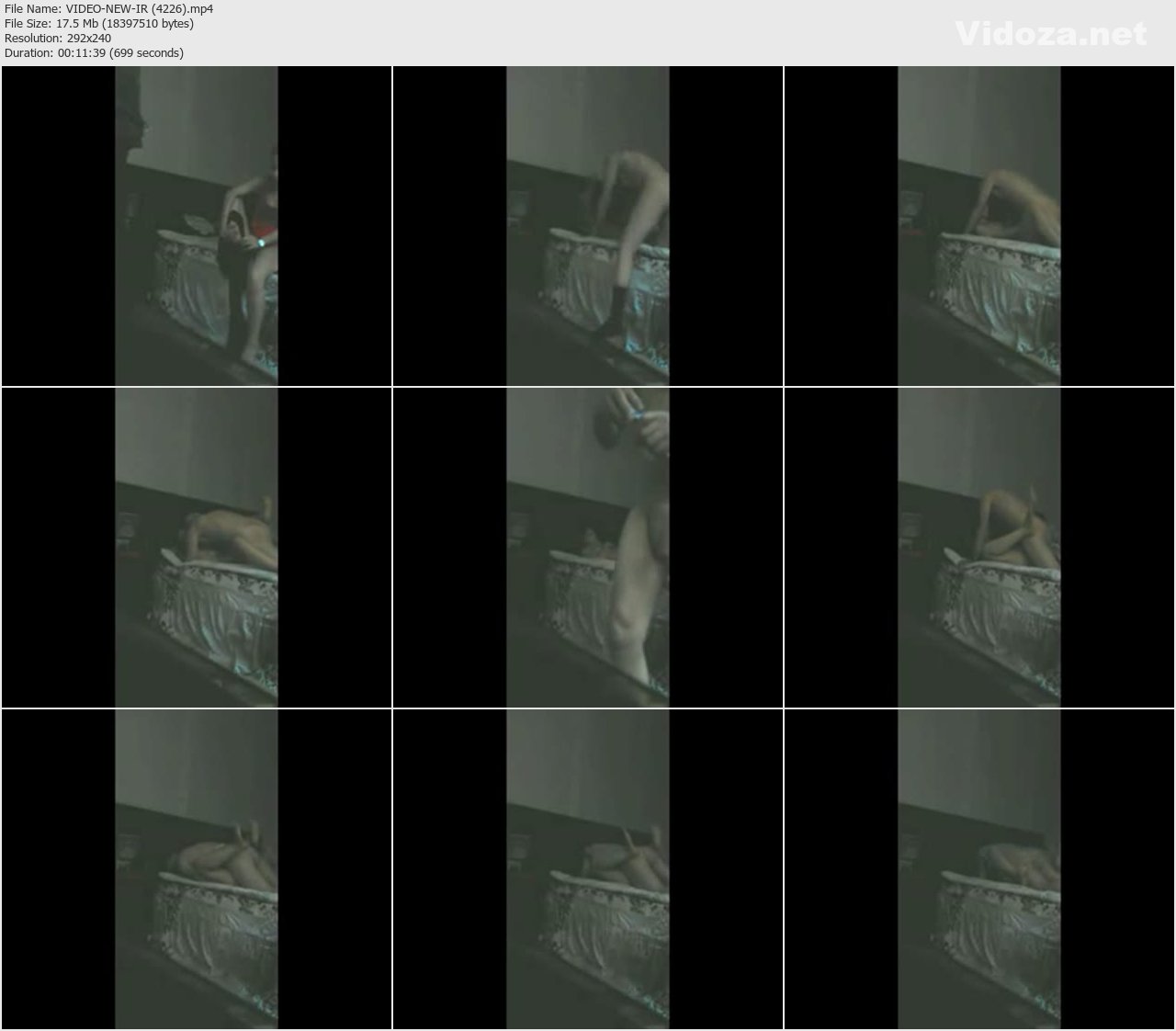Open the first frame thumbnail of the sheet

pos(197,225)
